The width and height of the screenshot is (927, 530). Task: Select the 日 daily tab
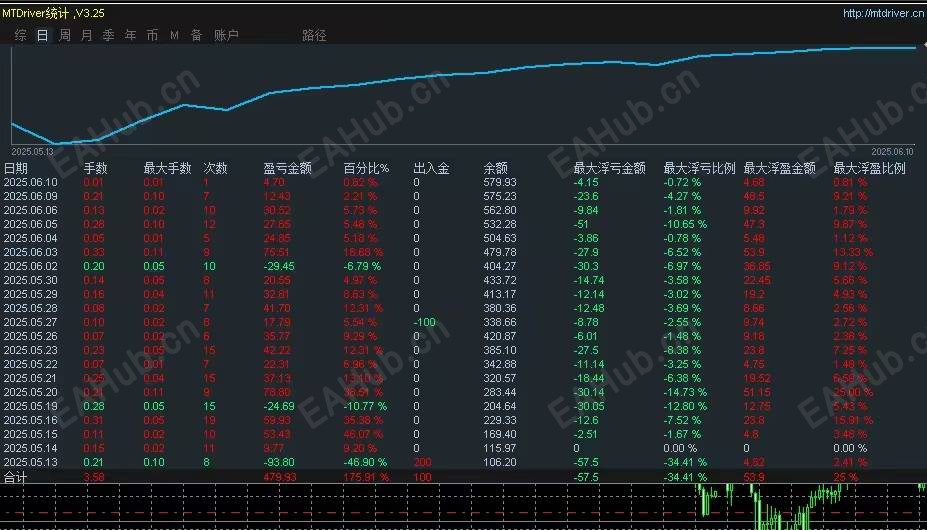point(43,35)
